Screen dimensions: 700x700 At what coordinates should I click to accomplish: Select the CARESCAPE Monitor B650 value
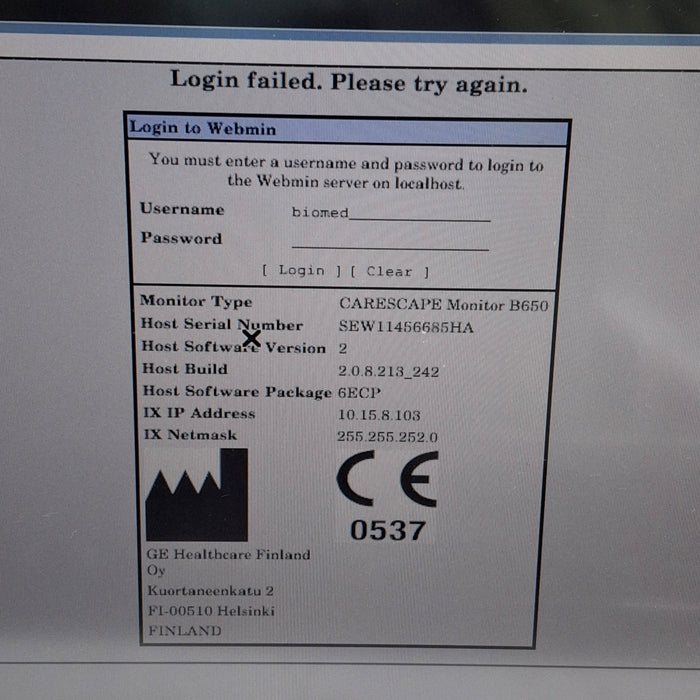coord(443,305)
